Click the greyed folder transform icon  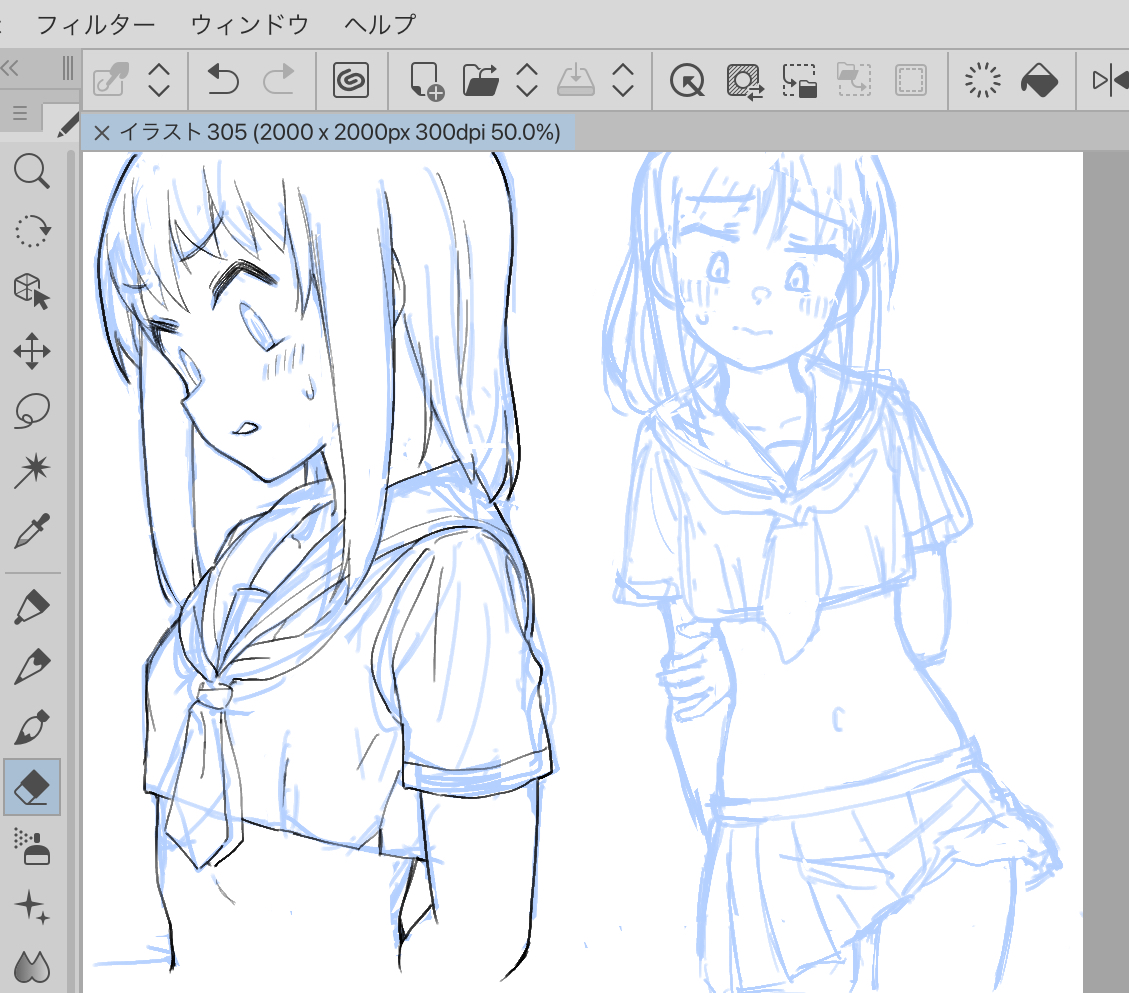855,80
